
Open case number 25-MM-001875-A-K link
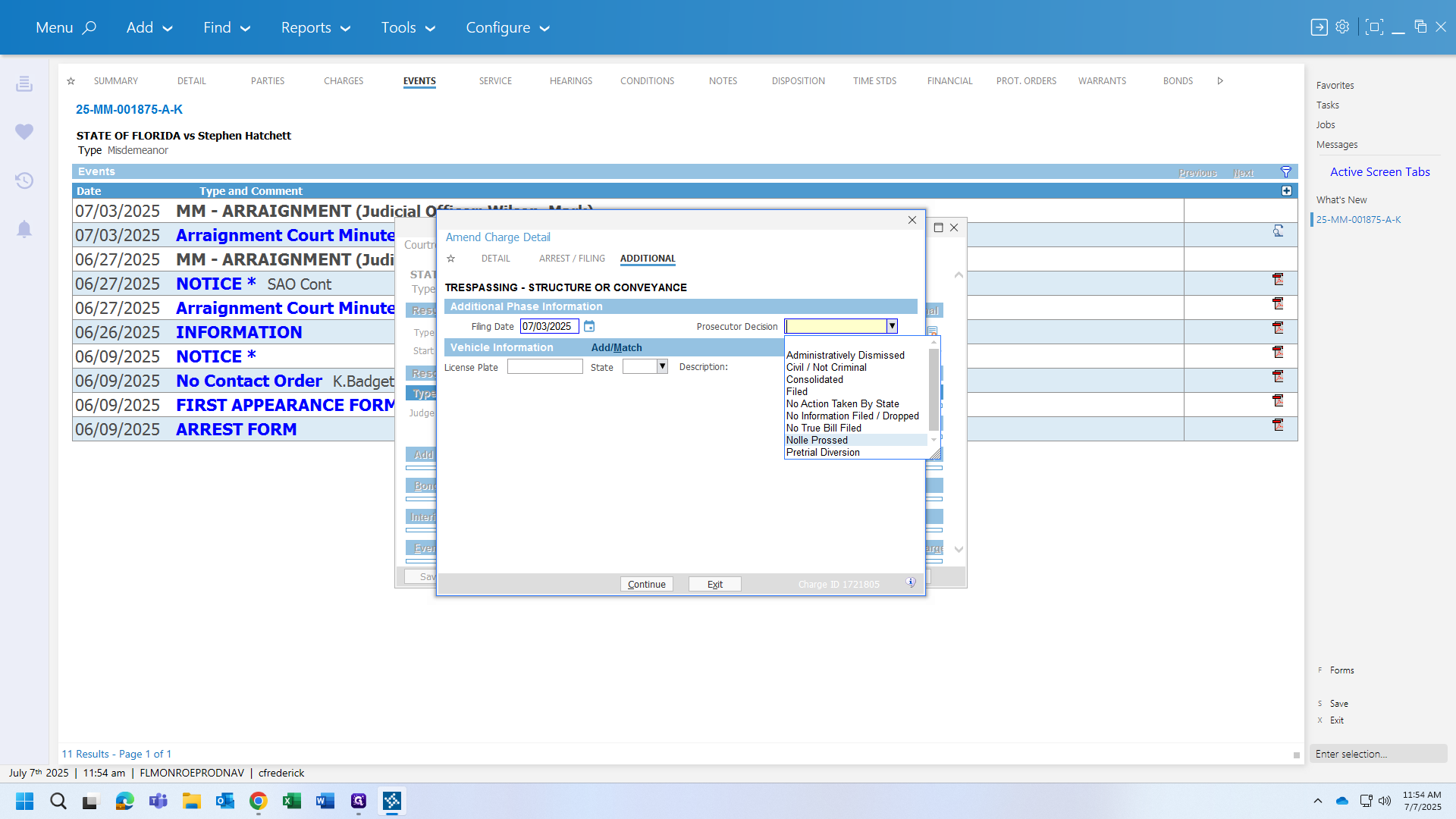coord(129,109)
